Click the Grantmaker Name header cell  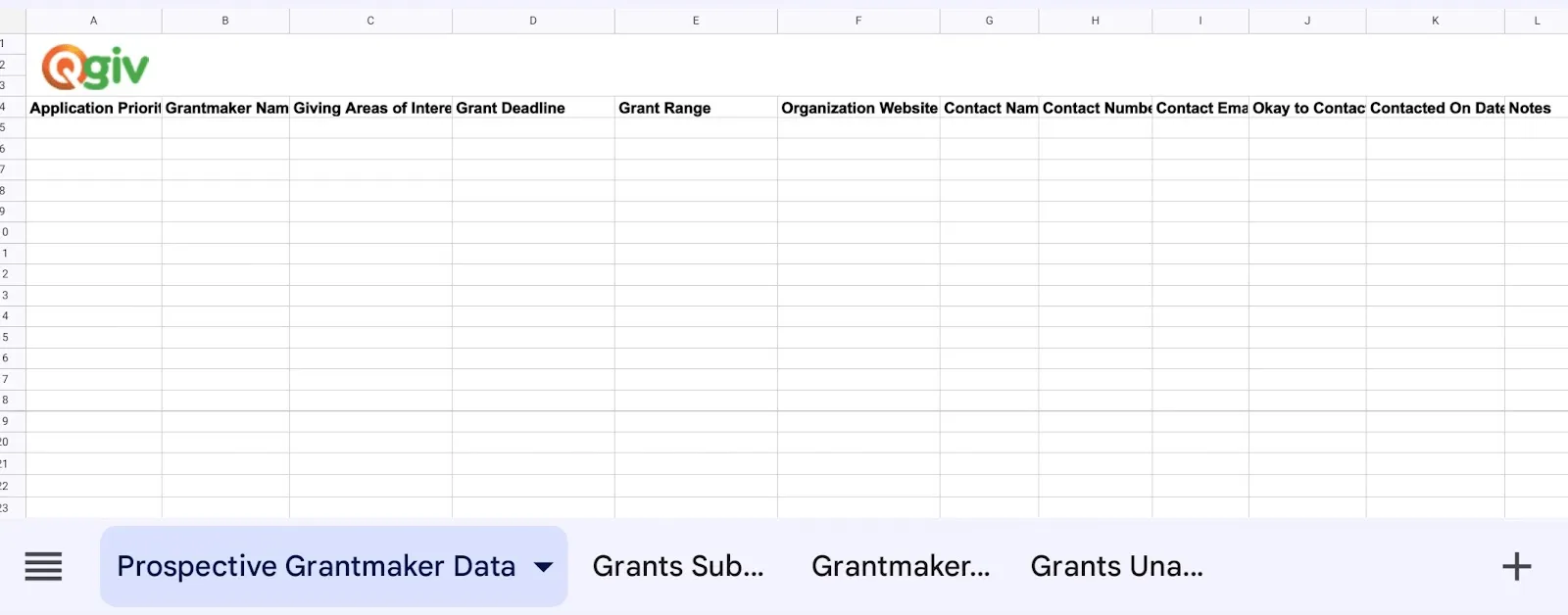click(x=225, y=108)
